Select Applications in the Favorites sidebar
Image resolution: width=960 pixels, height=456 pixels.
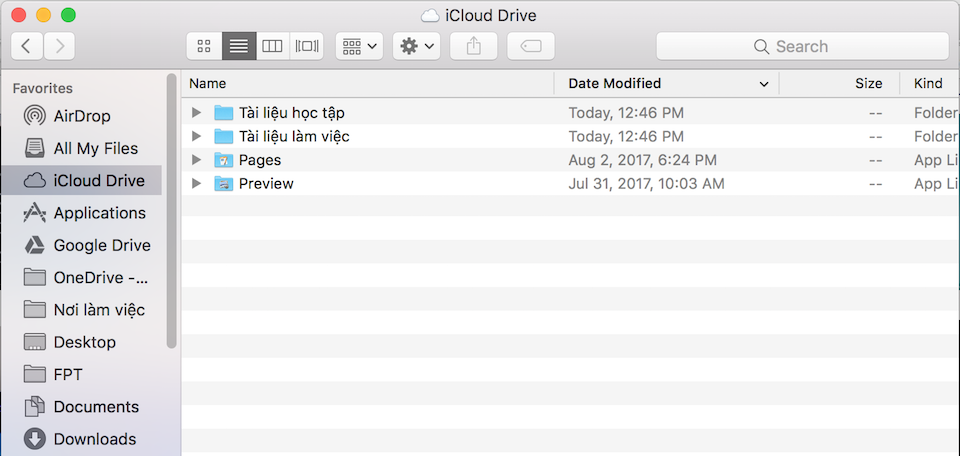[x=99, y=213]
